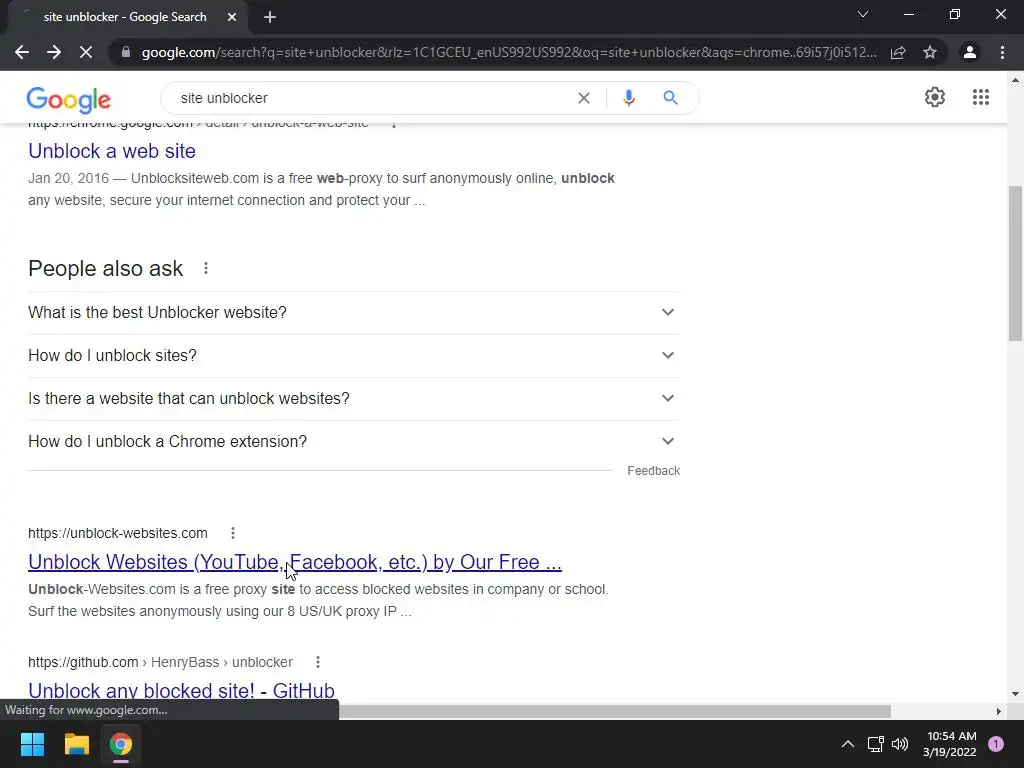The height and width of the screenshot is (768, 1024).
Task: Open options next to unblock-websites.com URL
Action: tap(233, 533)
